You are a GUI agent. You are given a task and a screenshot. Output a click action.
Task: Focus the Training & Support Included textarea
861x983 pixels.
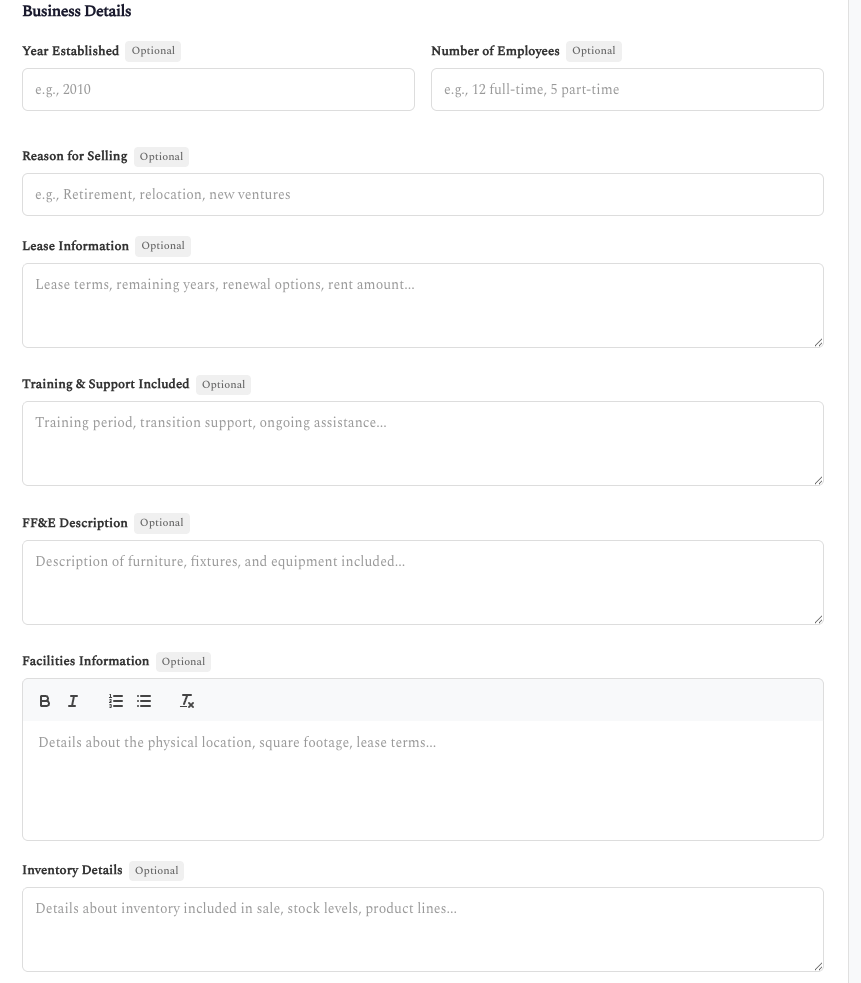[x=422, y=440]
